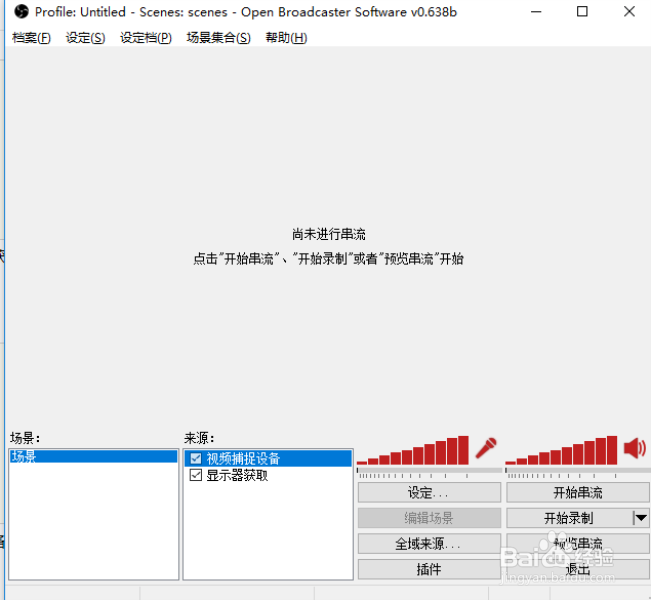Click the 设定... button
Image resolution: width=651 pixels, height=600 pixels.
[429, 492]
